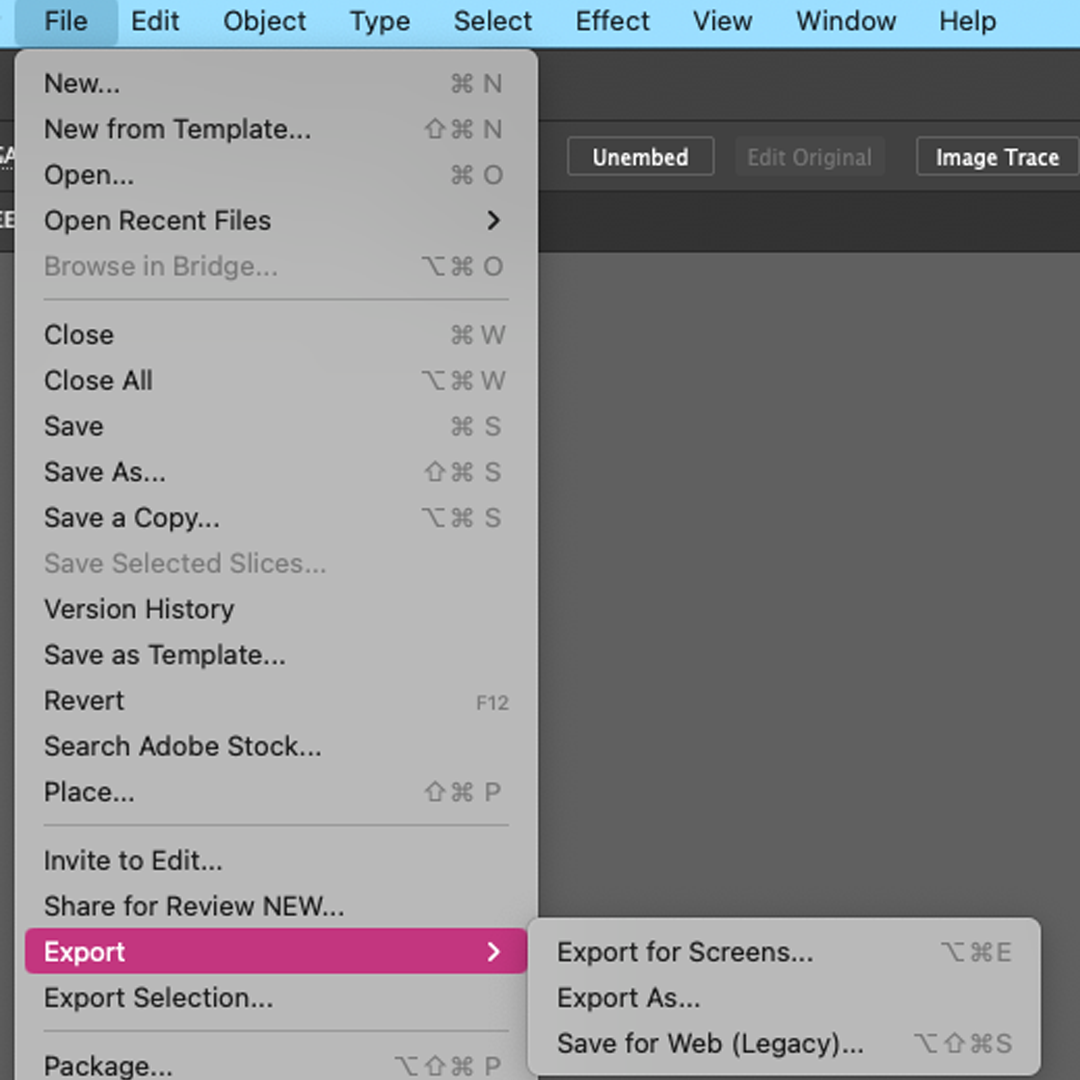Open the Type menu

380,21
